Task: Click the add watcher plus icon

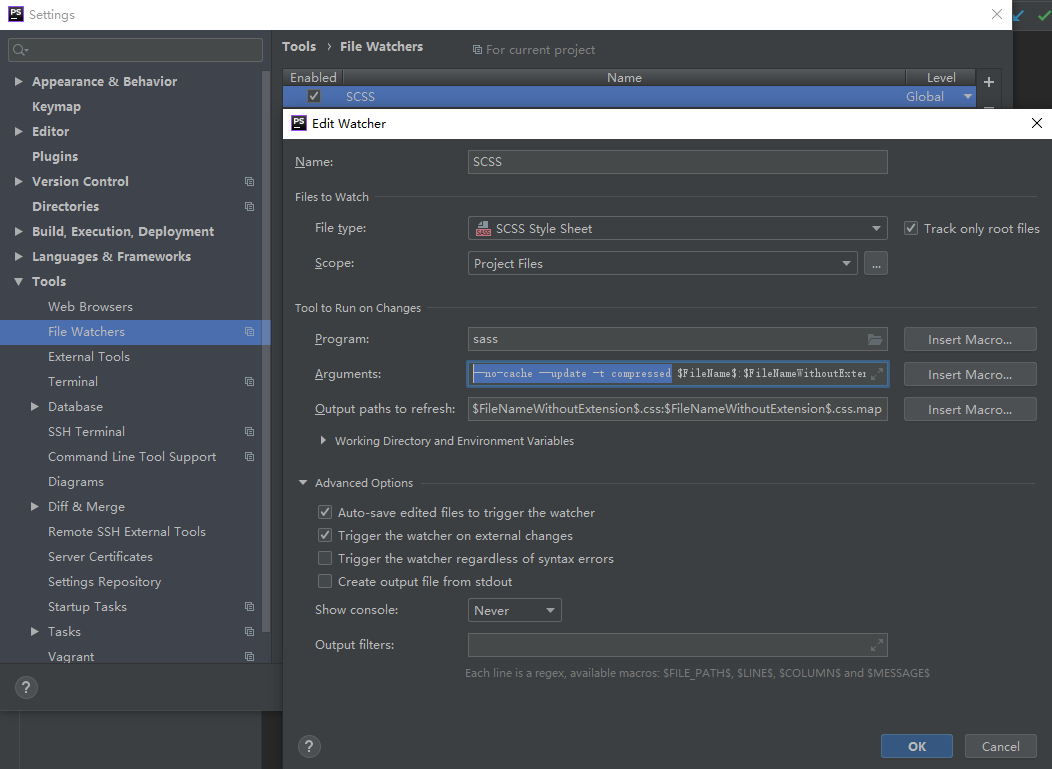Action: pyautogui.click(x=988, y=82)
